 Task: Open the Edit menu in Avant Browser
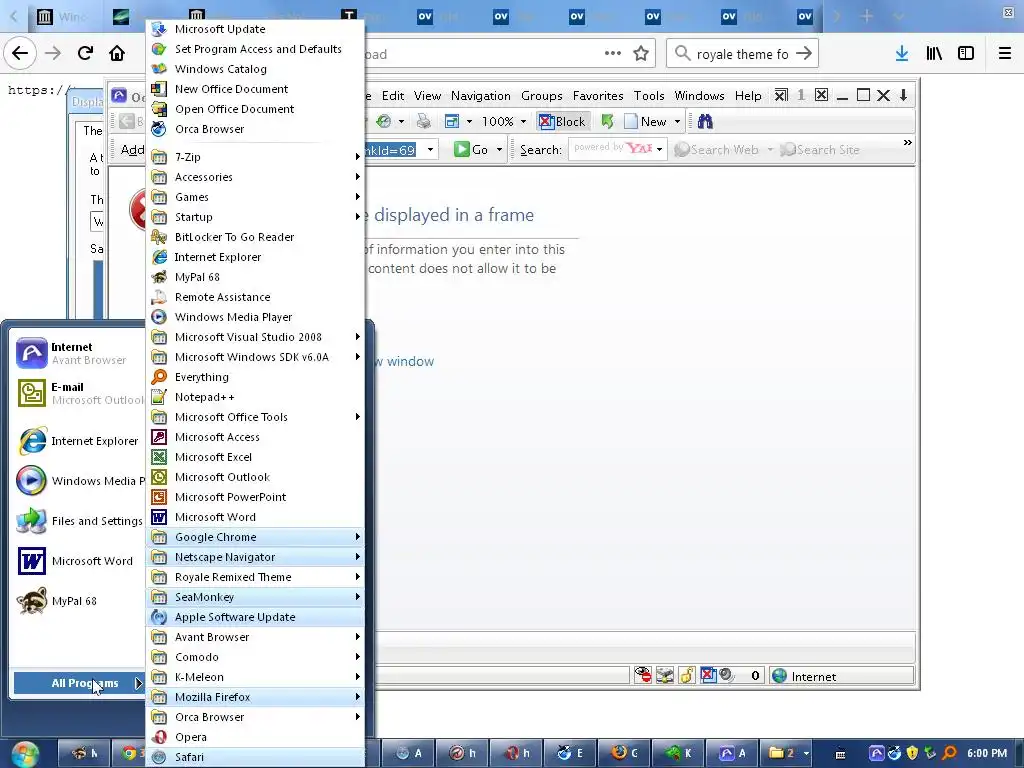click(392, 96)
